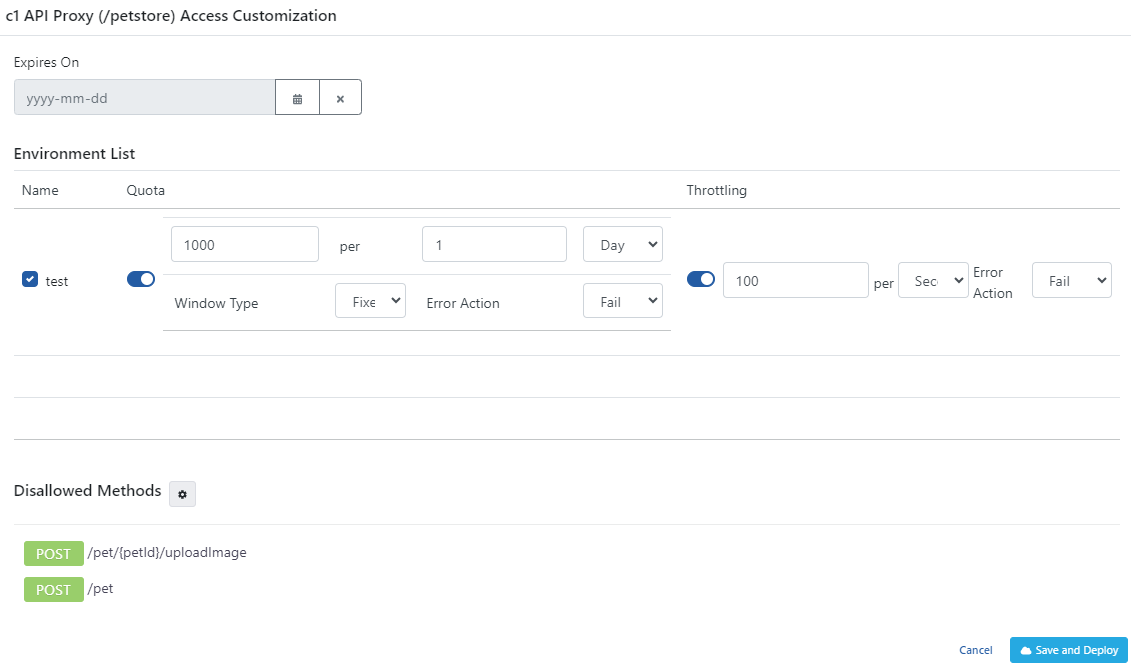This screenshot has height=666, width=1131.
Task: Select the POST badge for /pet/{petId}/uploadImage
Action: point(53,552)
